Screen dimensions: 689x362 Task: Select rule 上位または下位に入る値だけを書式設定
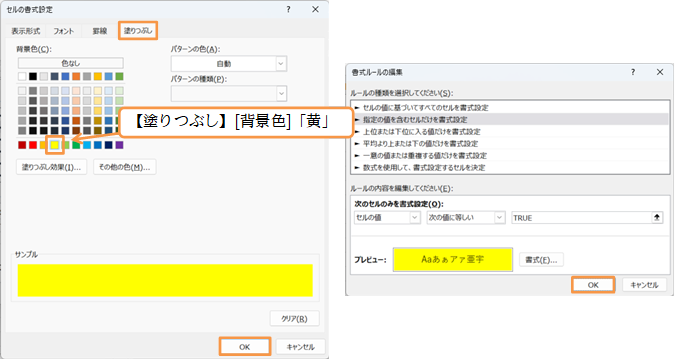510,131
